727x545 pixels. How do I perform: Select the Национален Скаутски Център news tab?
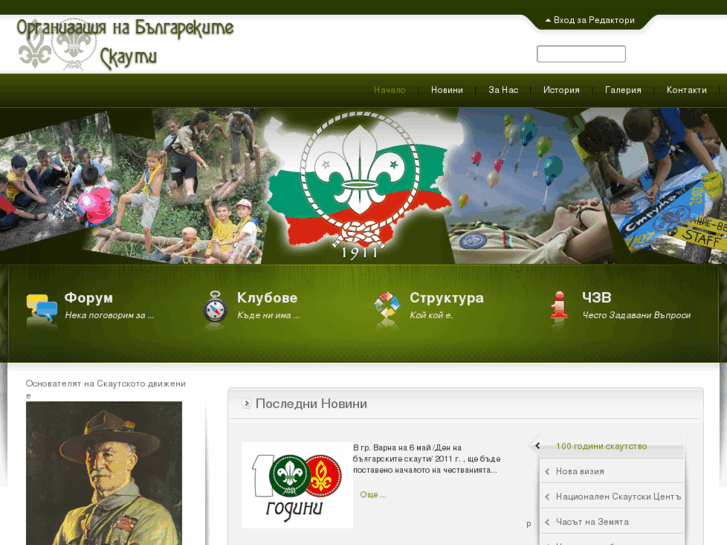point(618,497)
